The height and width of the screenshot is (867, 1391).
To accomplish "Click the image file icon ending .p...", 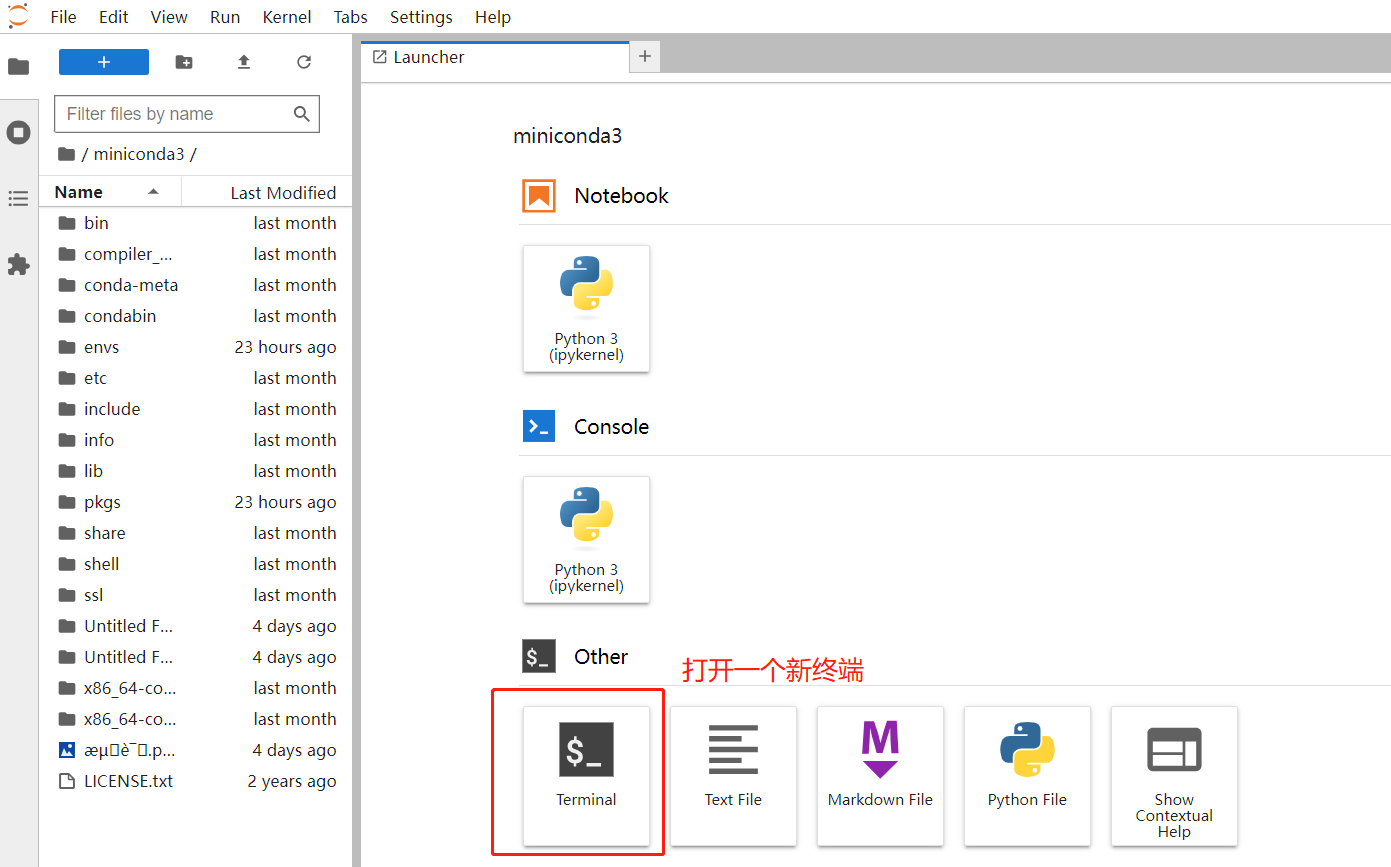I will [x=67, y=750].
